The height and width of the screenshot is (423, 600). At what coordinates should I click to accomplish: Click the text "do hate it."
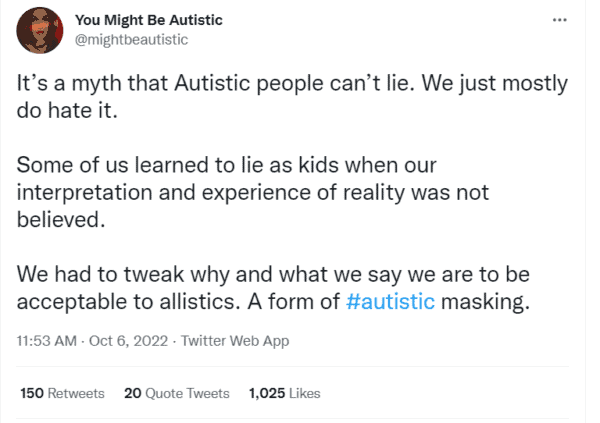click(67, 110)
